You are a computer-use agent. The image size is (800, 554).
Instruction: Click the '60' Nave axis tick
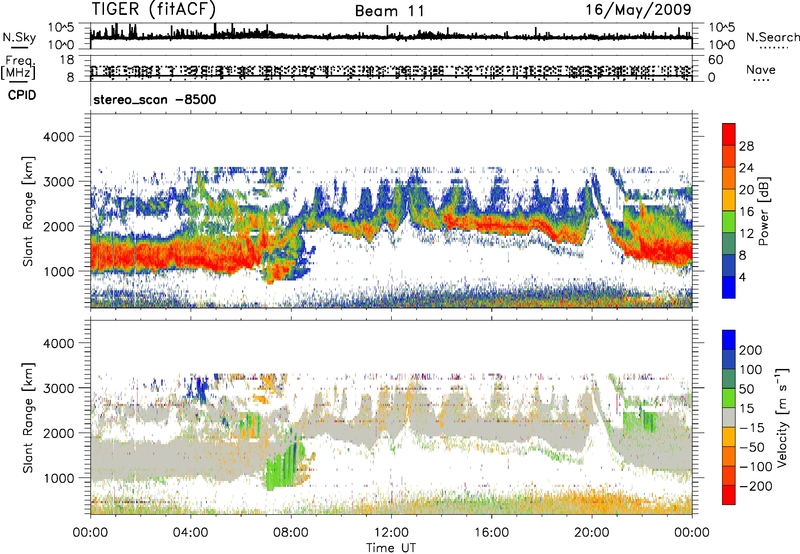click(x=715, y=60)
